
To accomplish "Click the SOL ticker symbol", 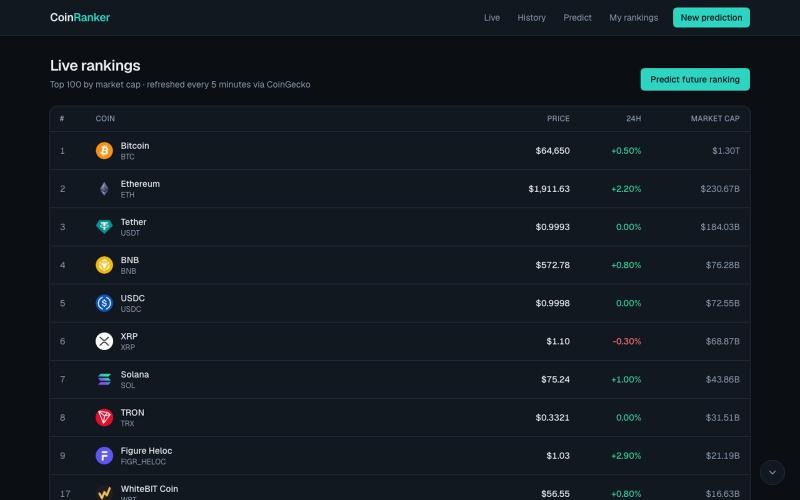I will [x=128, y=385].
